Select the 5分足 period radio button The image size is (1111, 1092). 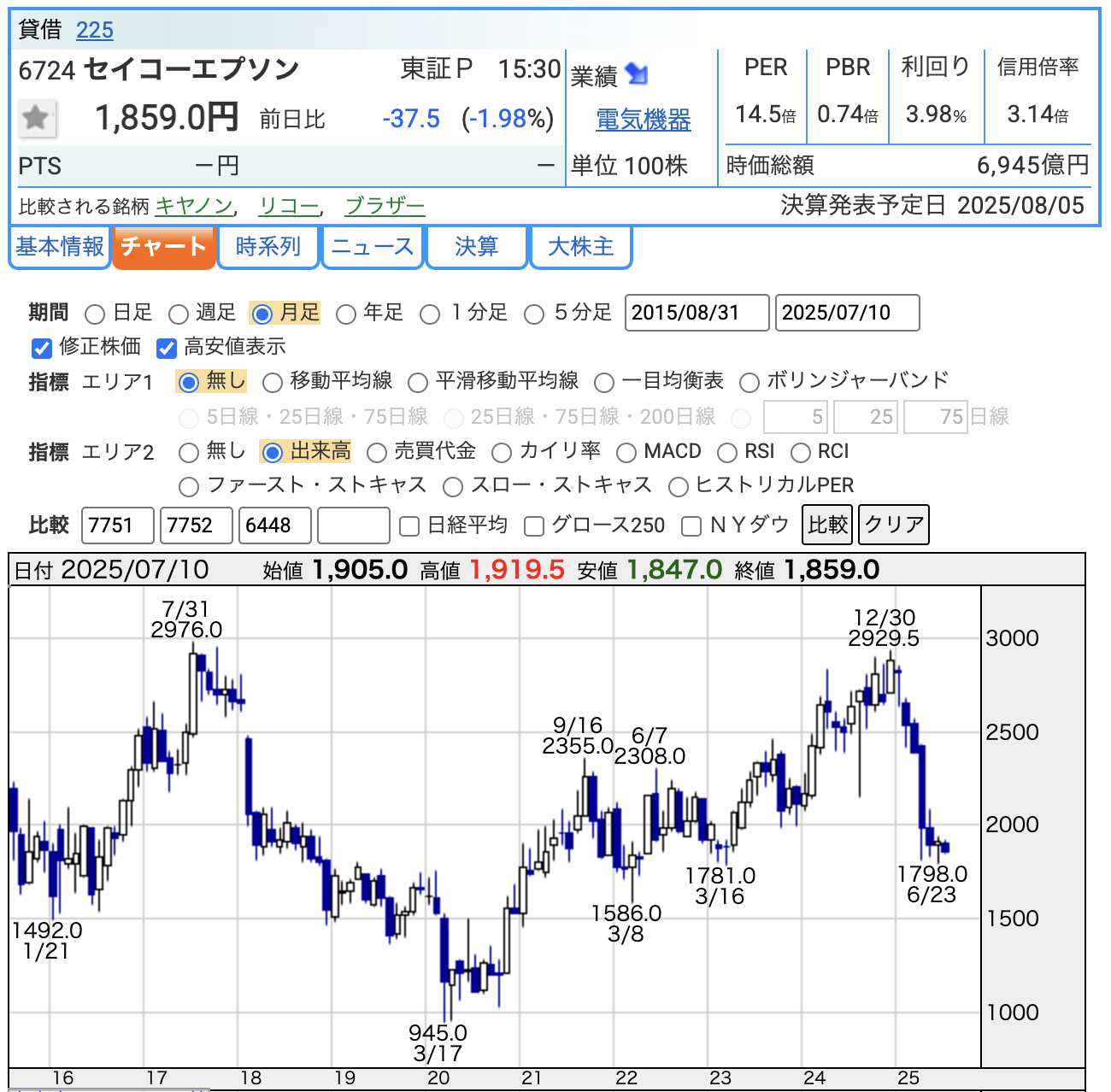(533, 314)
